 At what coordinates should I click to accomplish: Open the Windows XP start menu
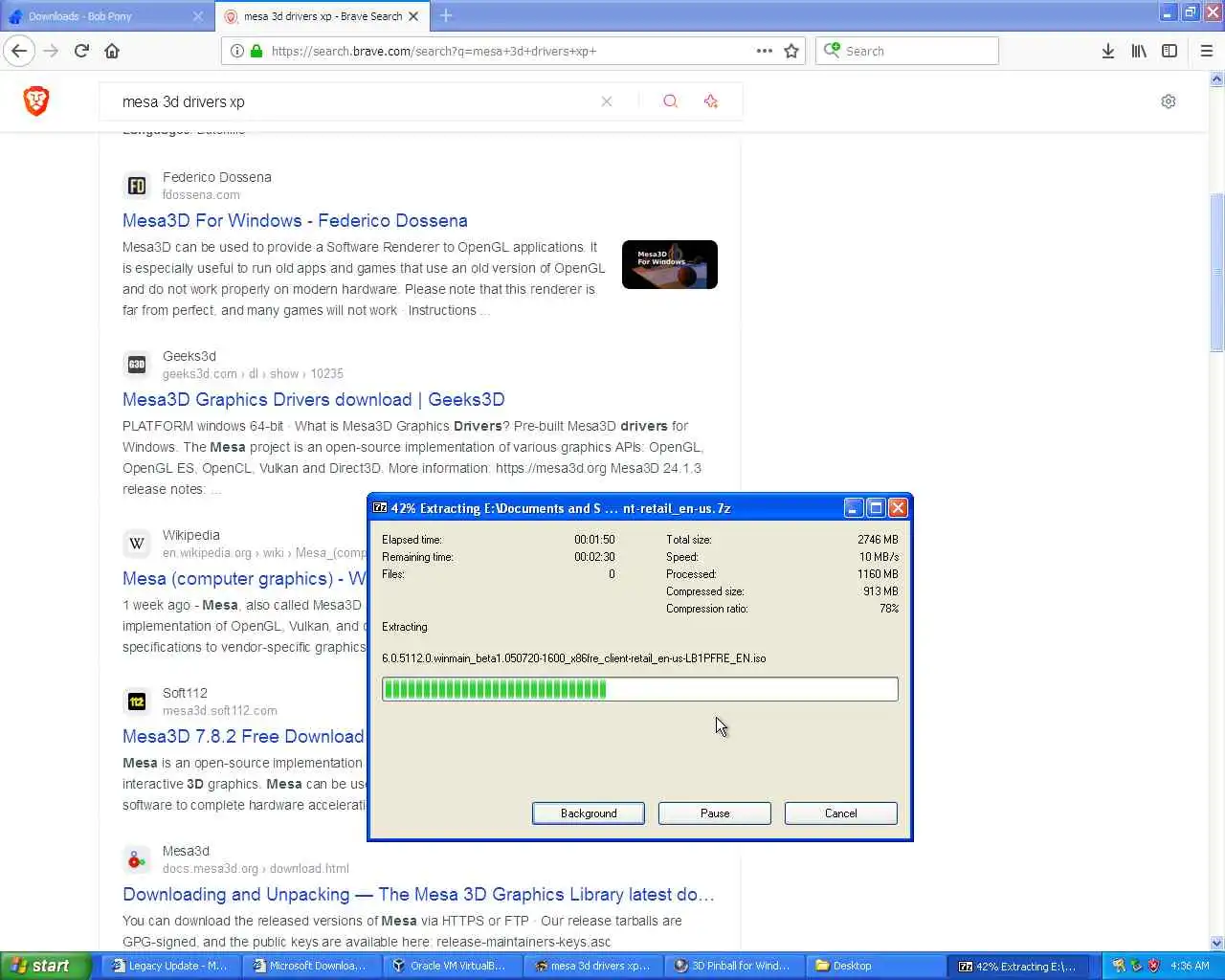(x=46, y=966)
